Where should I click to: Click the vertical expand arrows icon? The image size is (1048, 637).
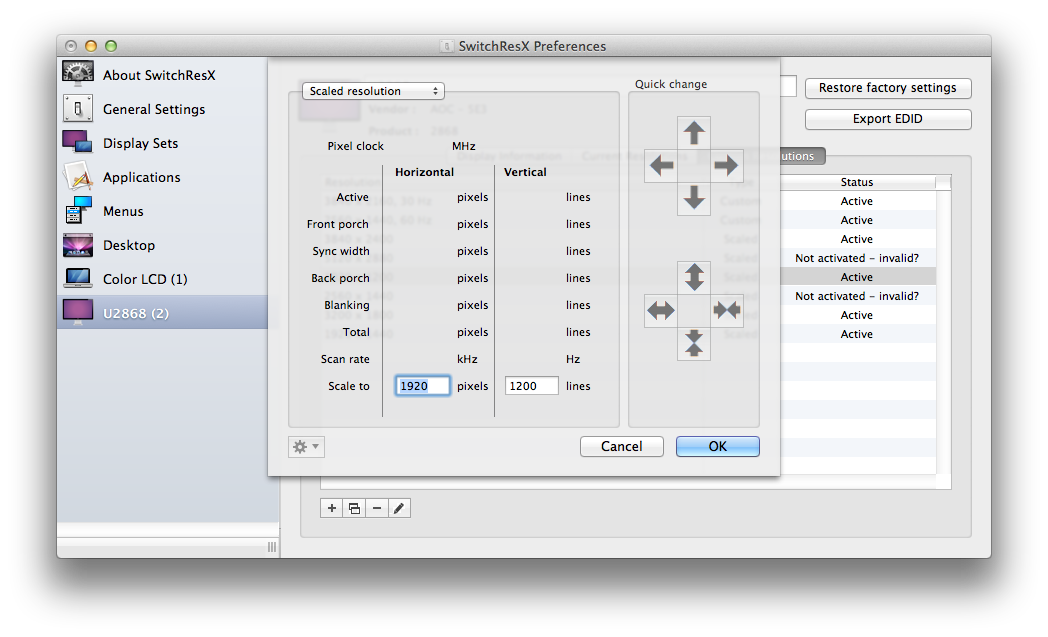click(694, 277)
